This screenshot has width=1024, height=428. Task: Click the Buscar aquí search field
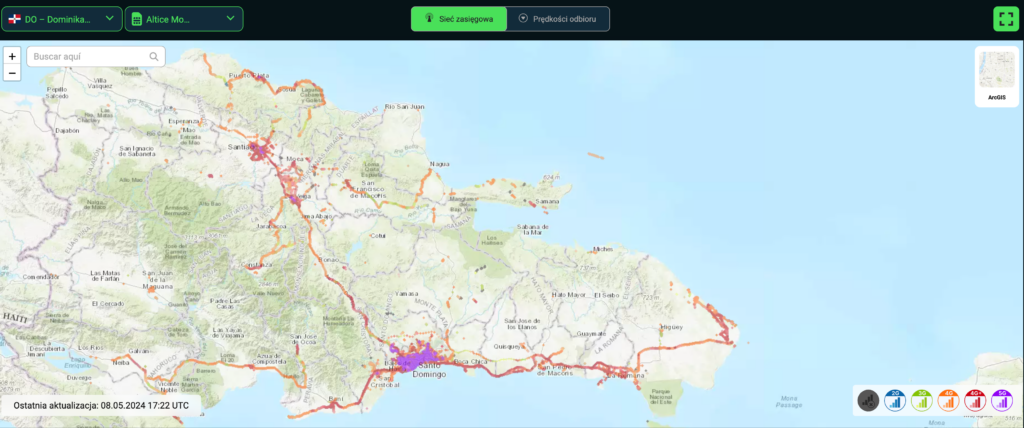pos(88,57)
